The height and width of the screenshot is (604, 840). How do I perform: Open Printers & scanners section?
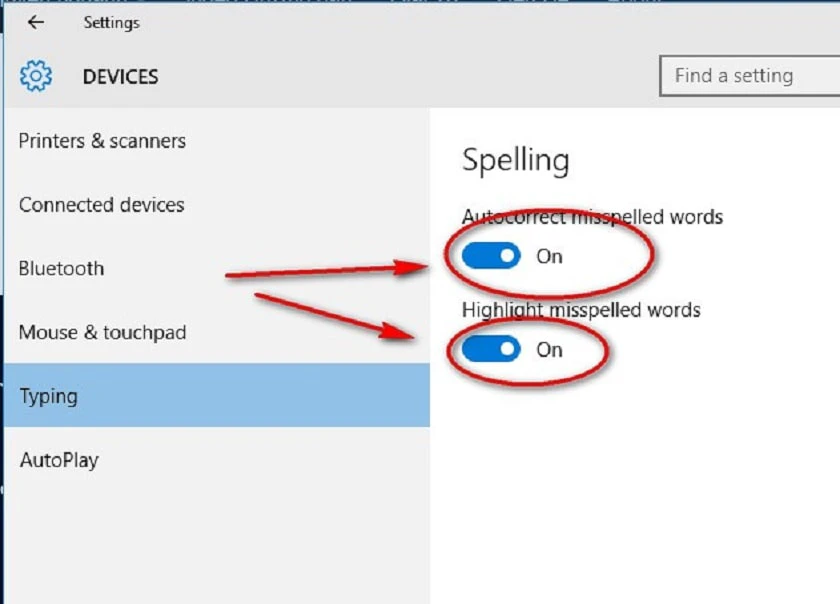pos(216,141)
